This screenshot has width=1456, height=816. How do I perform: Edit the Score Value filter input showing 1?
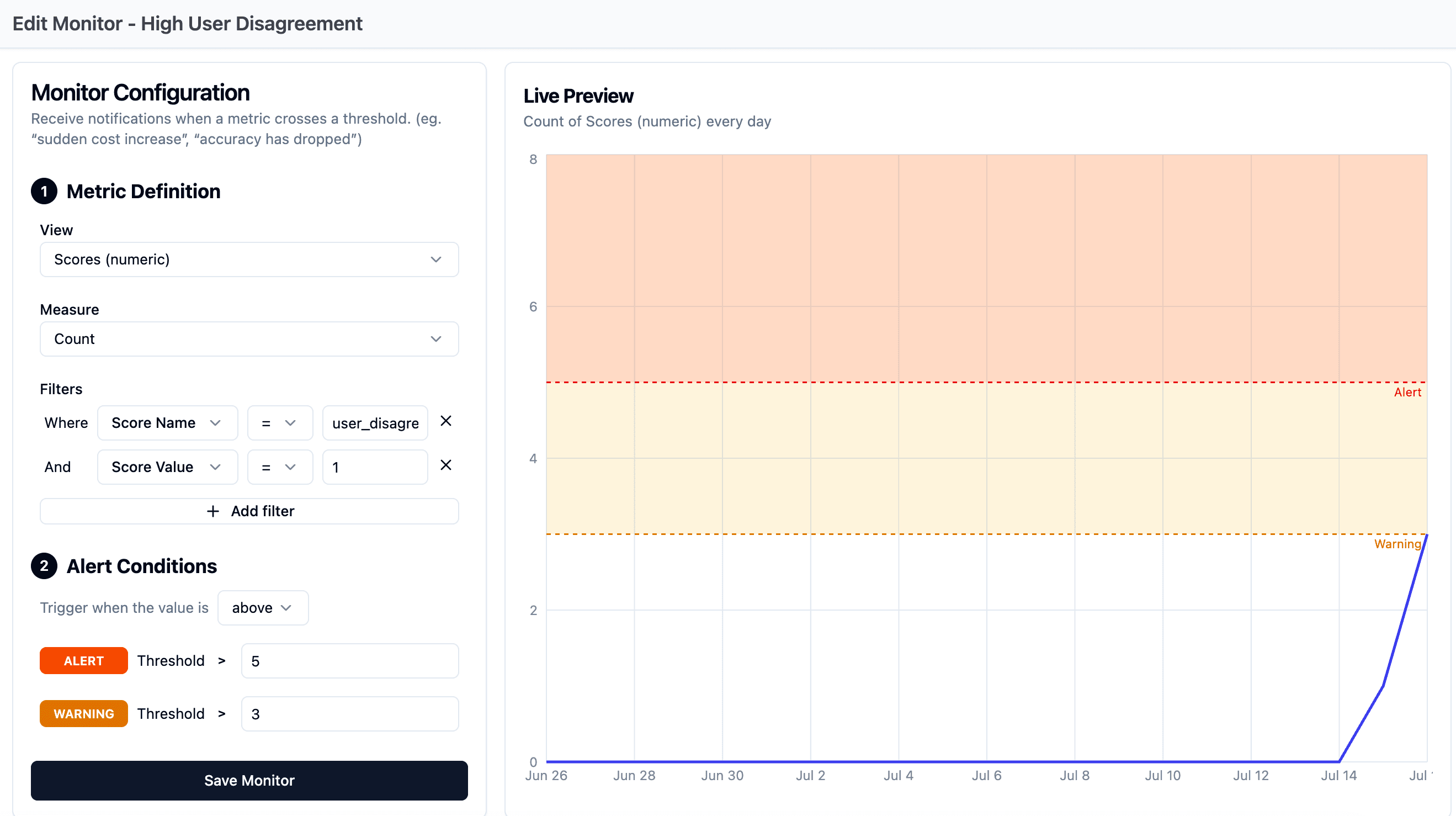375,467
